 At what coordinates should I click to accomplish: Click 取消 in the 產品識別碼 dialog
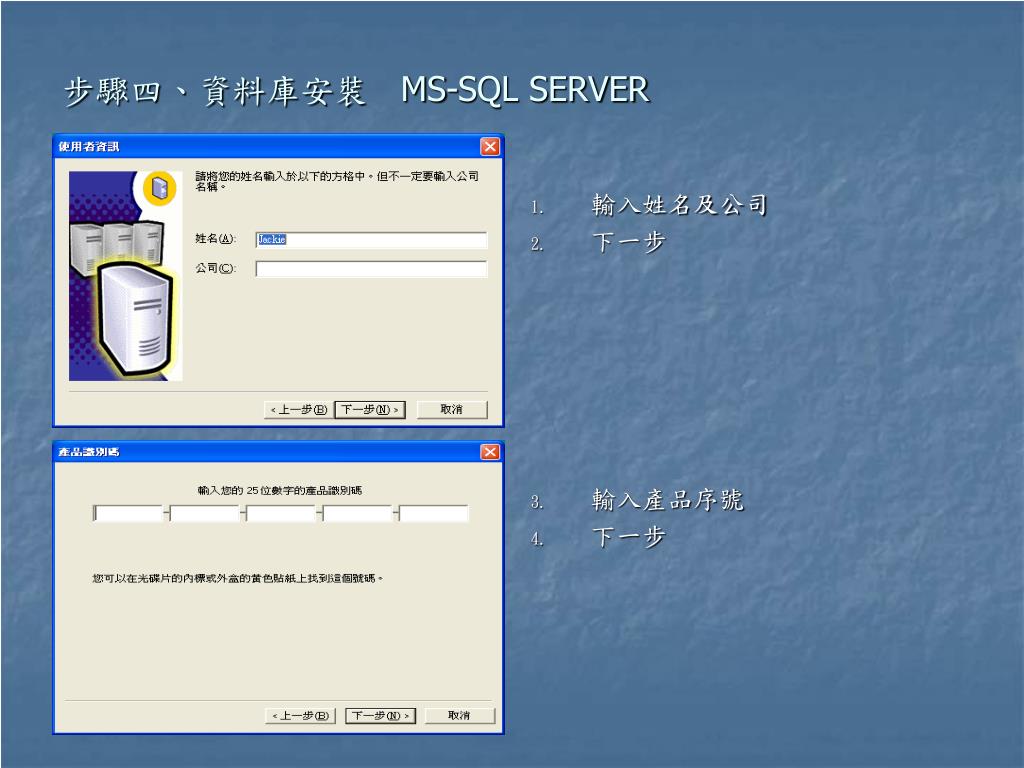460,716
